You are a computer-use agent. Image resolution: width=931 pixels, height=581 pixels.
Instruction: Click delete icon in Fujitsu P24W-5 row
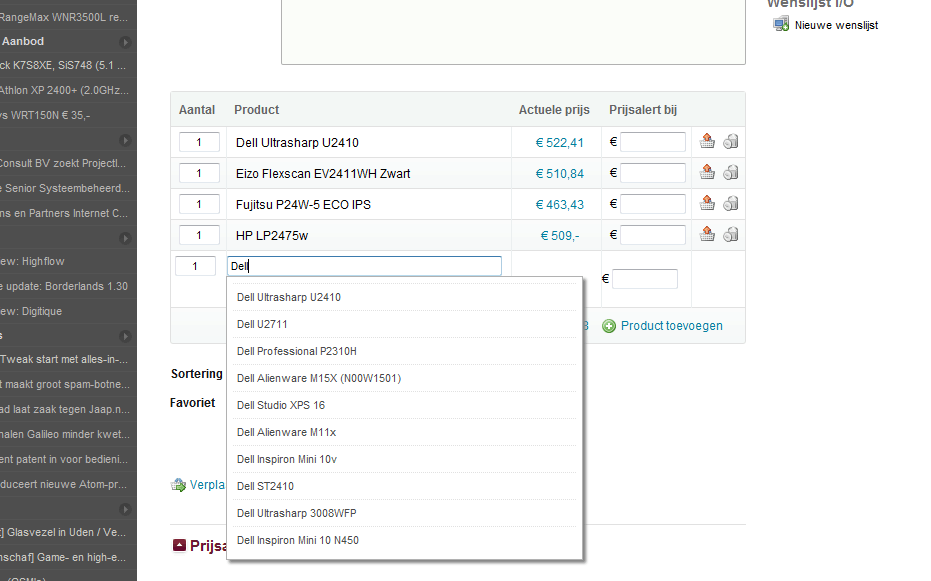click(x=731, y=204)
